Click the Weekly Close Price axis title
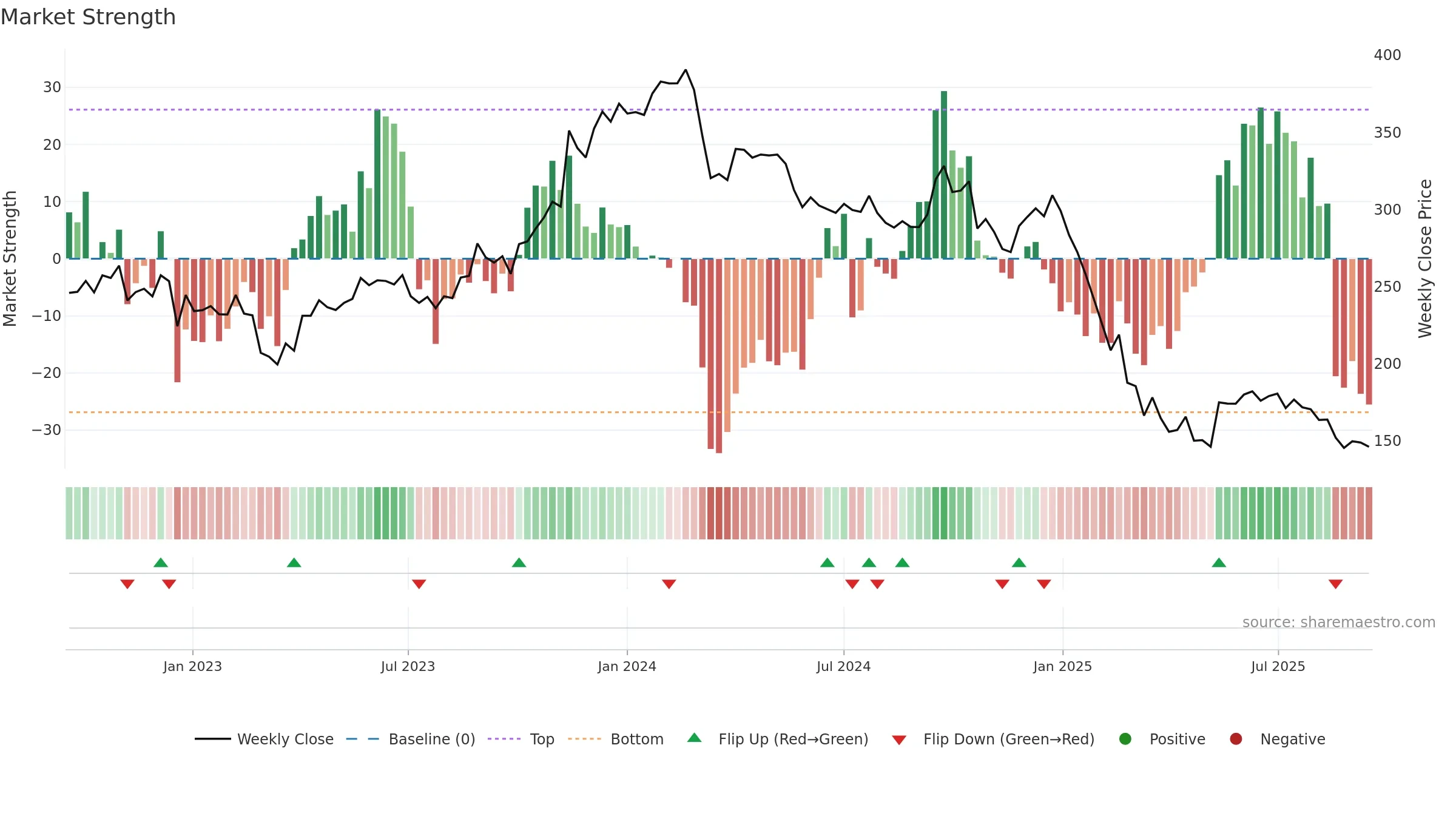The width and height of the screenshot is (1456, 819). 1425,258
